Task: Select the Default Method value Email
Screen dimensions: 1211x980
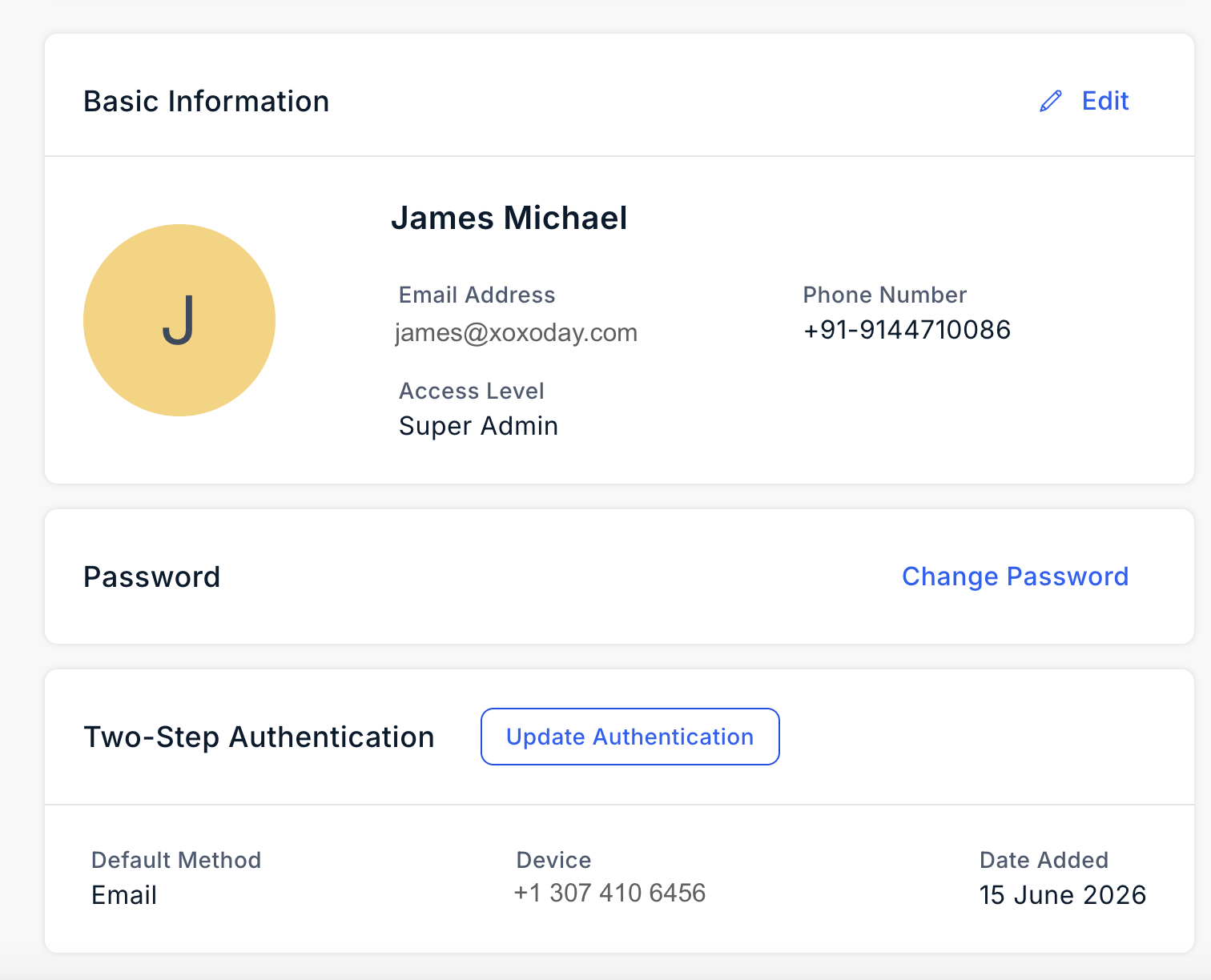Action: (x=124, y=895)
